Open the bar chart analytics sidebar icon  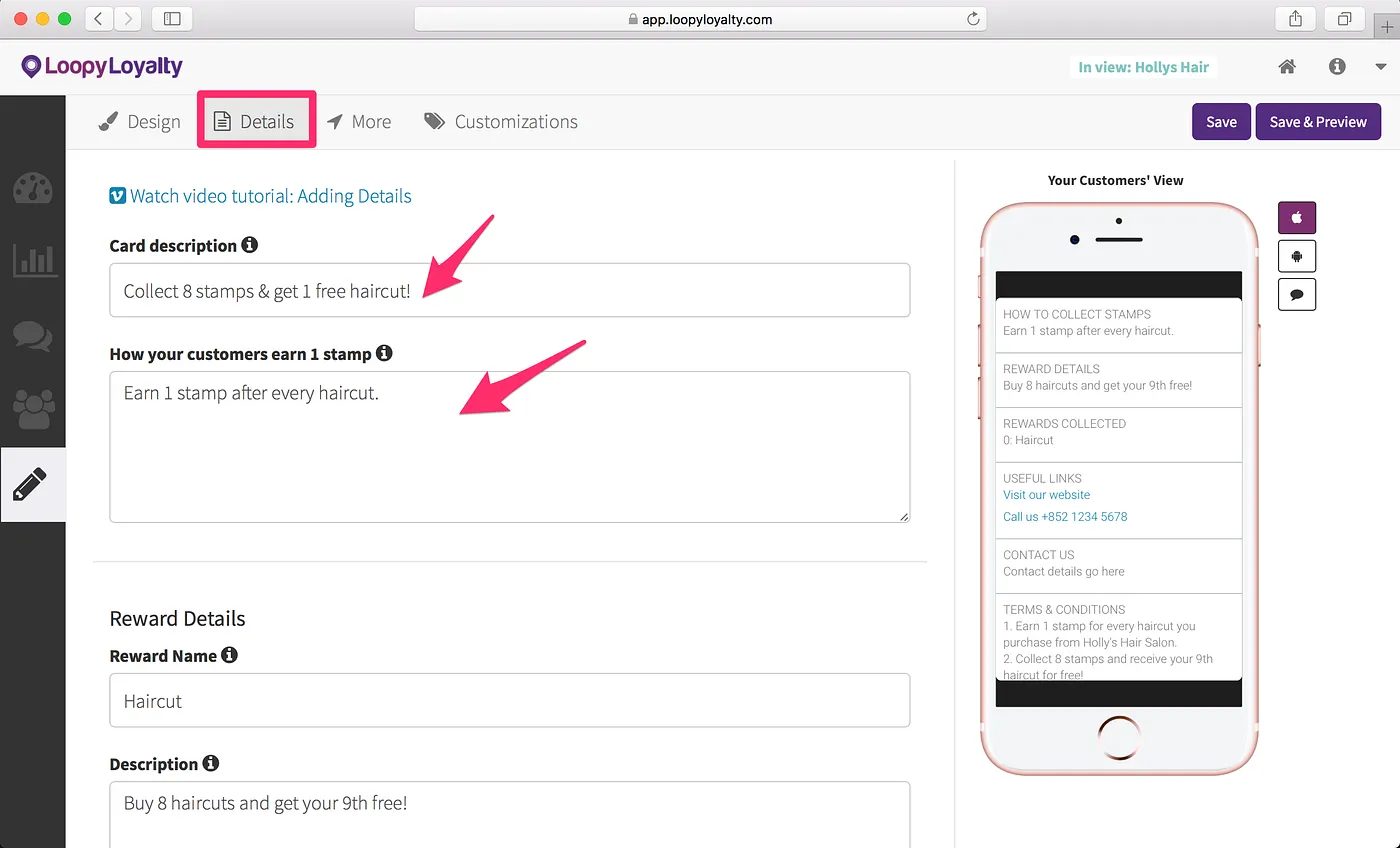coord(33,261)
